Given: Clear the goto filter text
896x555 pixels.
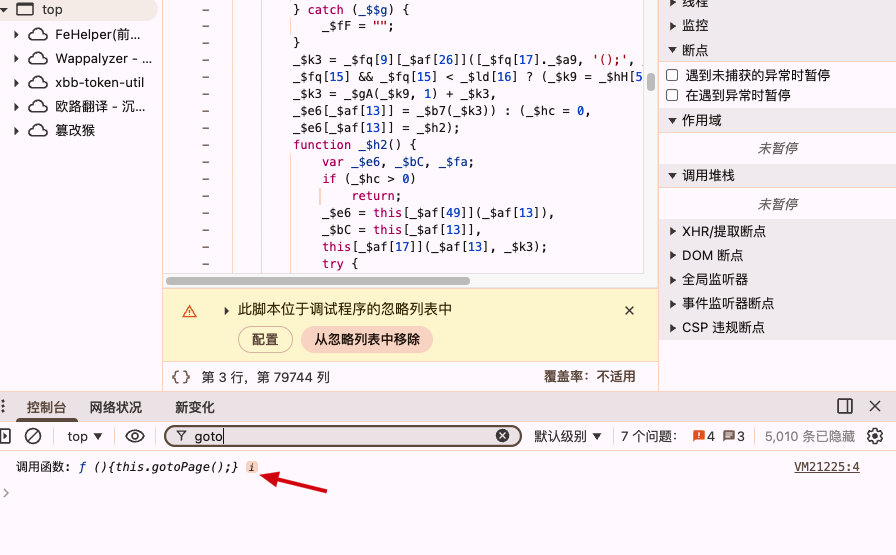Looking at the screenshot, I should coord(502,436).
